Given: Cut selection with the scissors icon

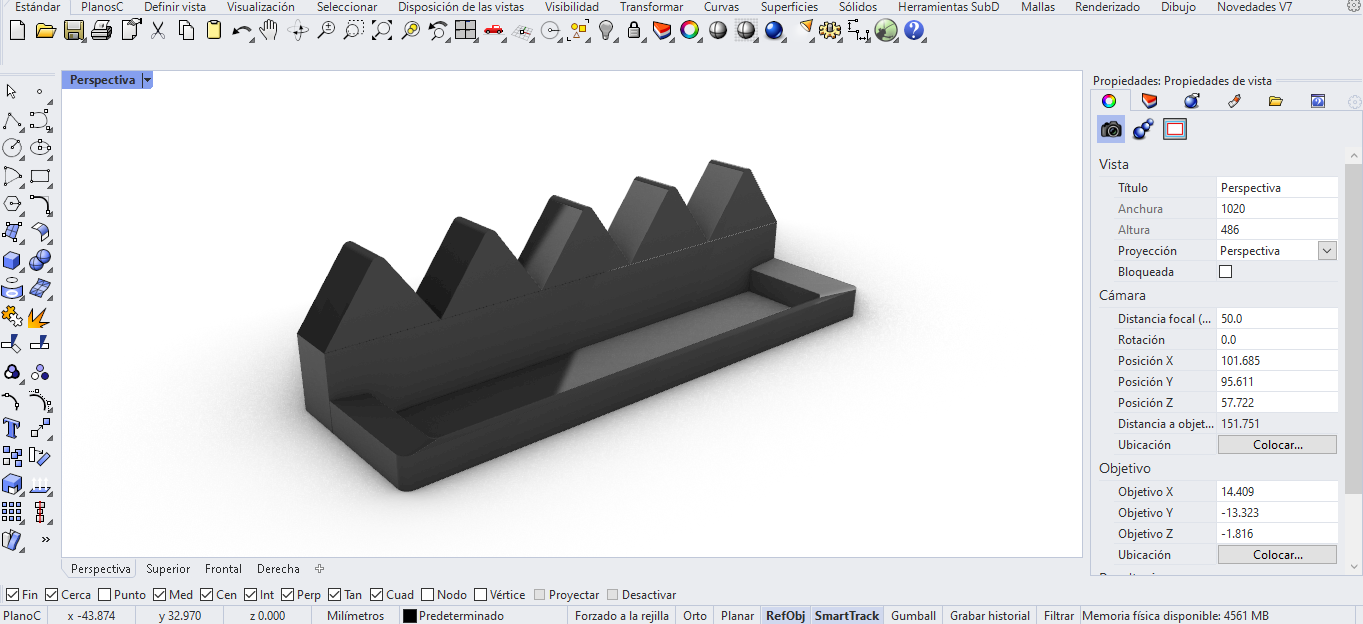Looking at the screenshot, I should click(x=158, y=30).
